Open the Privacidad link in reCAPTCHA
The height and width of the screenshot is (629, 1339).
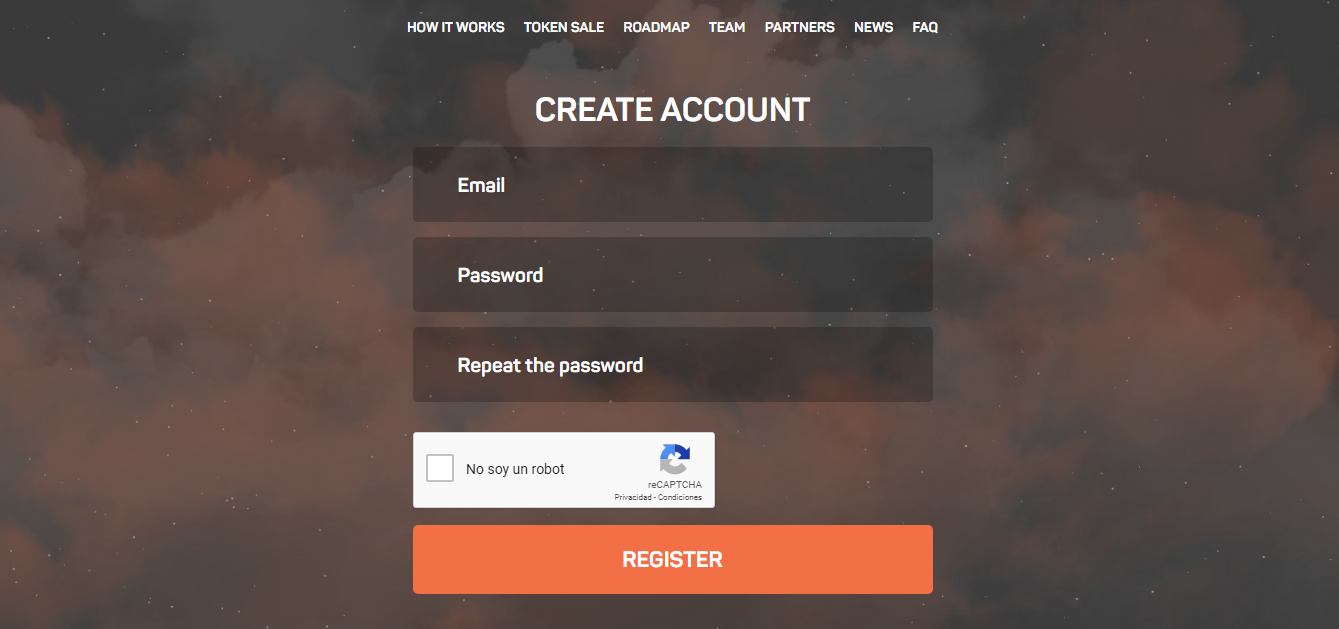coord(633,498)
